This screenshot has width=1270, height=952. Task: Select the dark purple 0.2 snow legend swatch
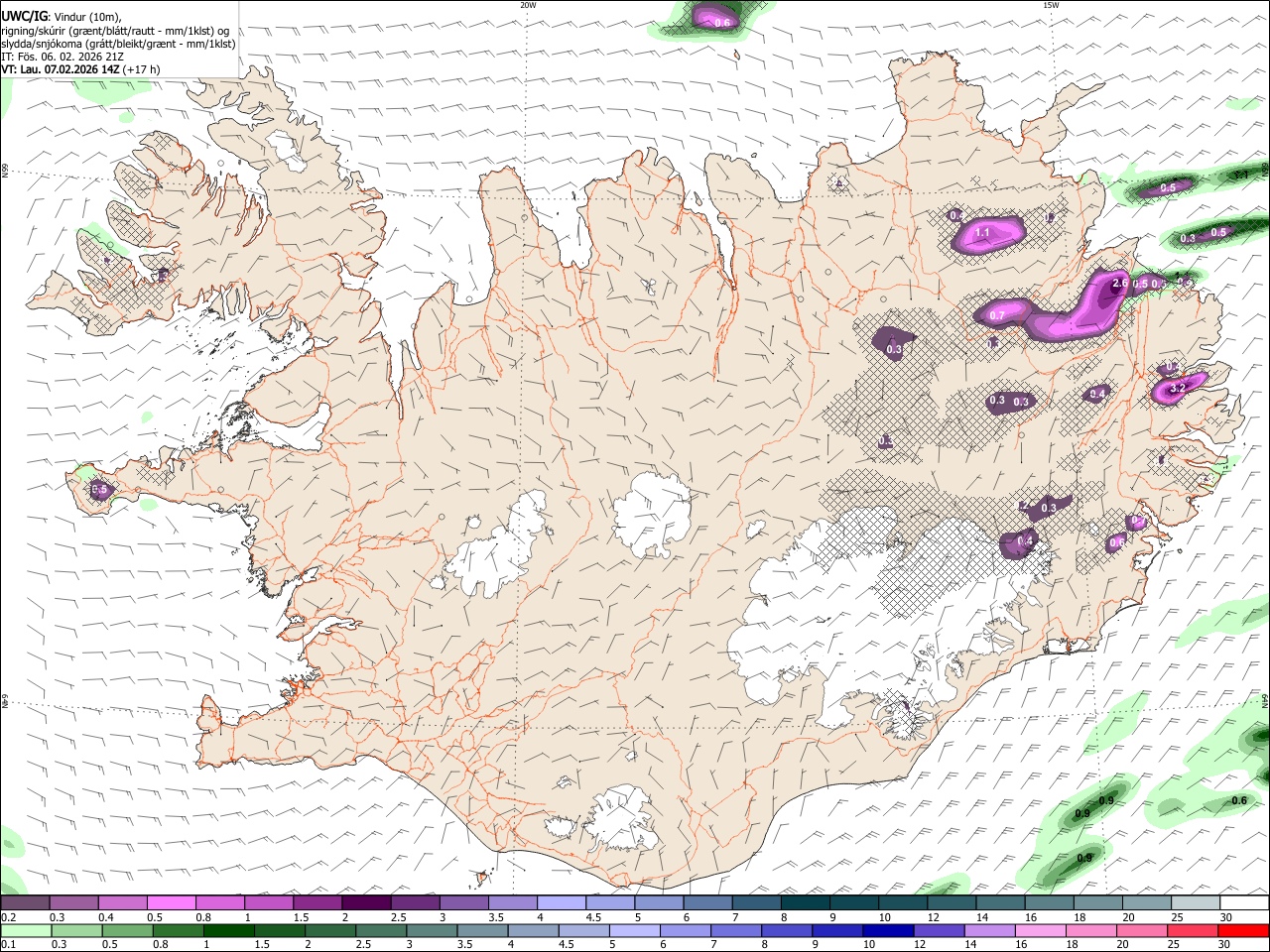point(25,903)
